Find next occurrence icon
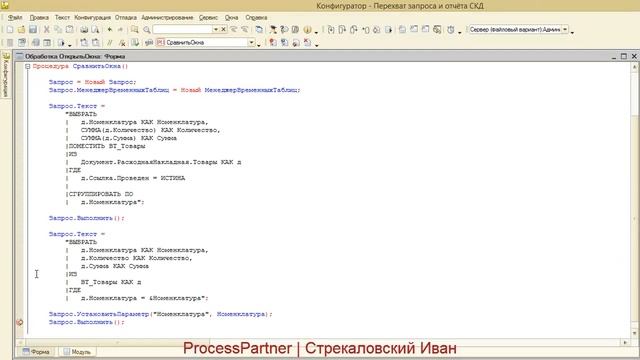 [x=244, y=29]
